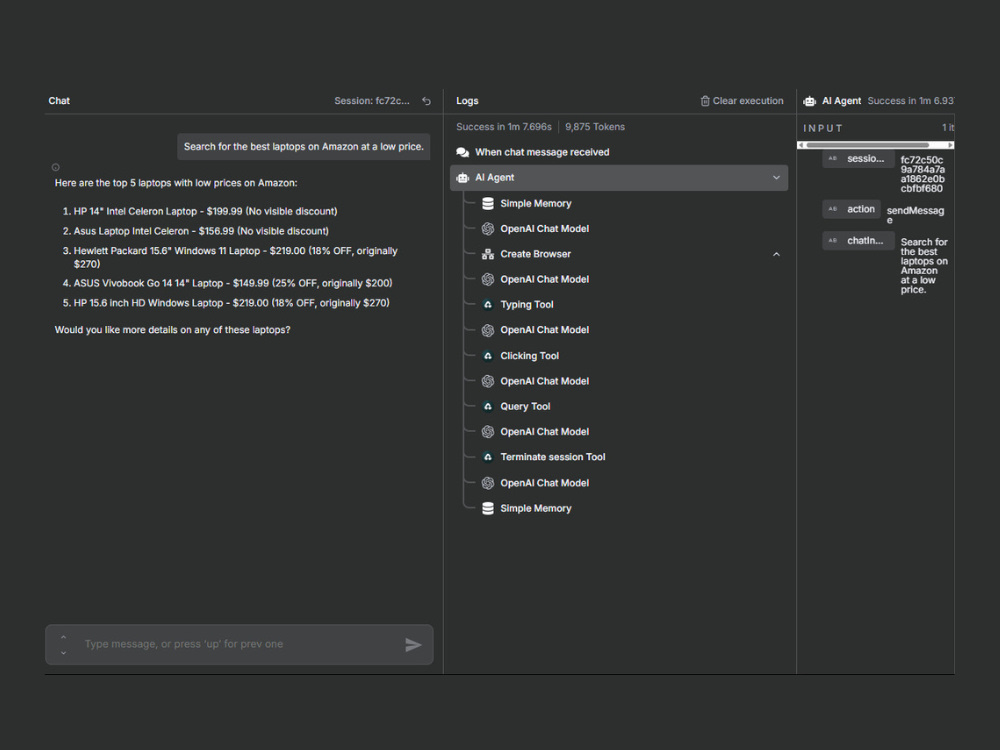Click the chat bubbles icon of the trigger row
The image size is (1000, 750).
pos(463,152)
